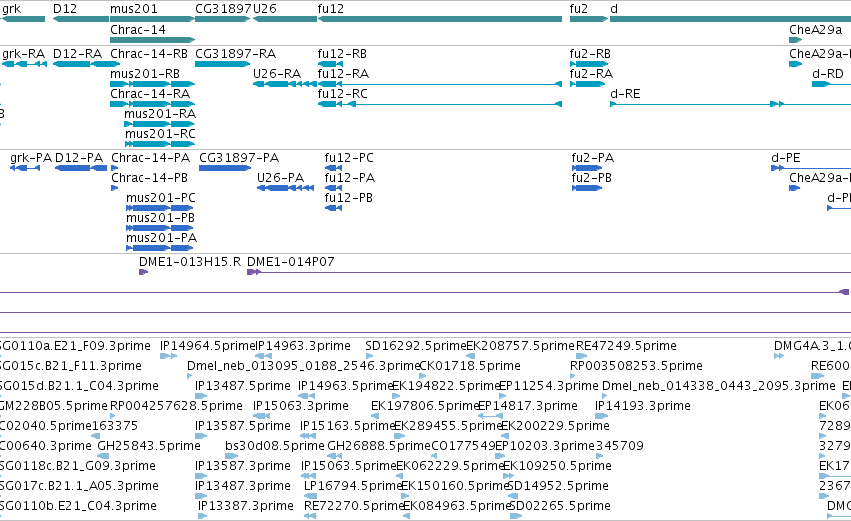851x521 pixels.
Task: Select the EP11254.3prime EST label
Action: tap(549, 386)
